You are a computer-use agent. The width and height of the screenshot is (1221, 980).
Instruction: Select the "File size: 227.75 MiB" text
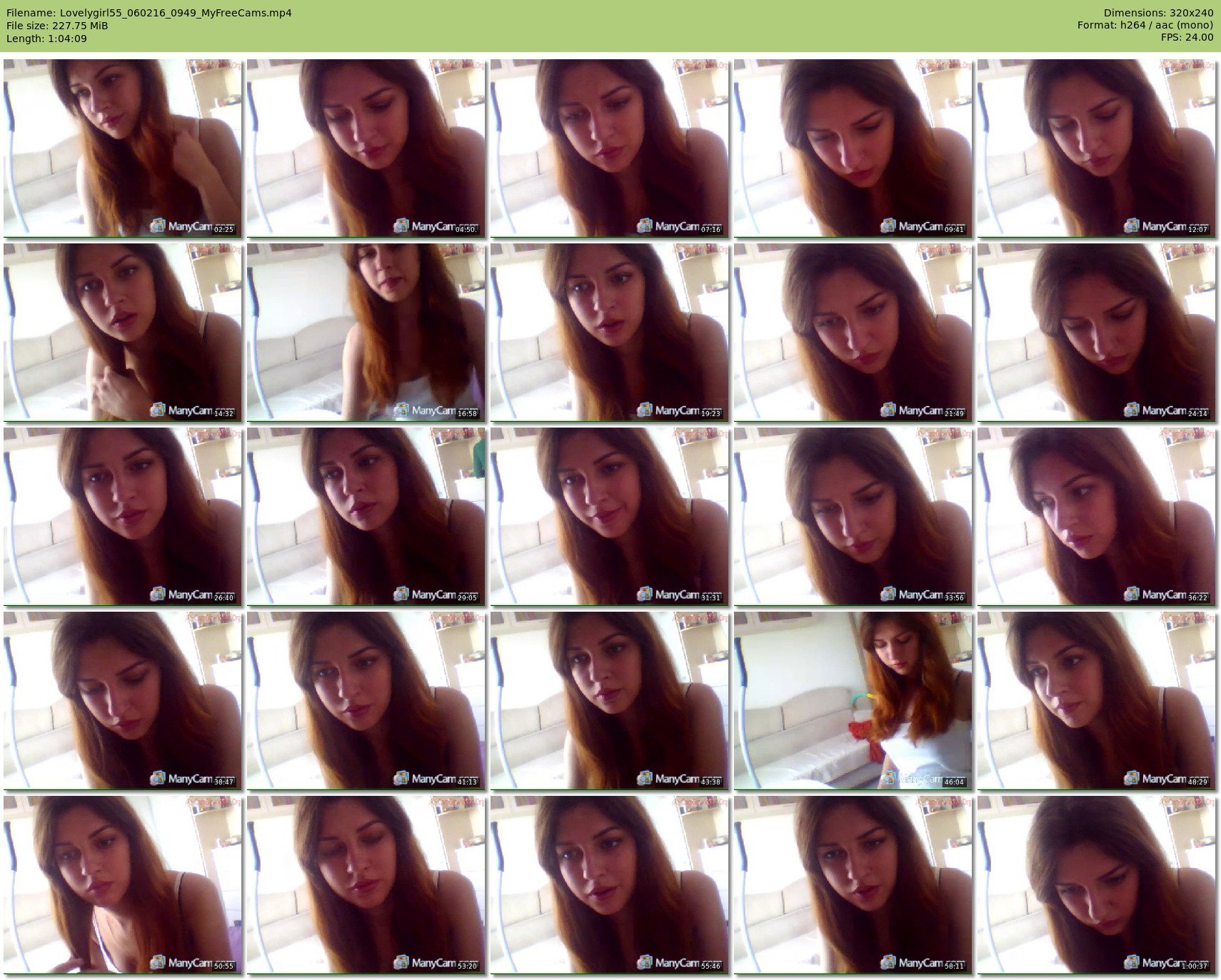(x=57, y=26)
